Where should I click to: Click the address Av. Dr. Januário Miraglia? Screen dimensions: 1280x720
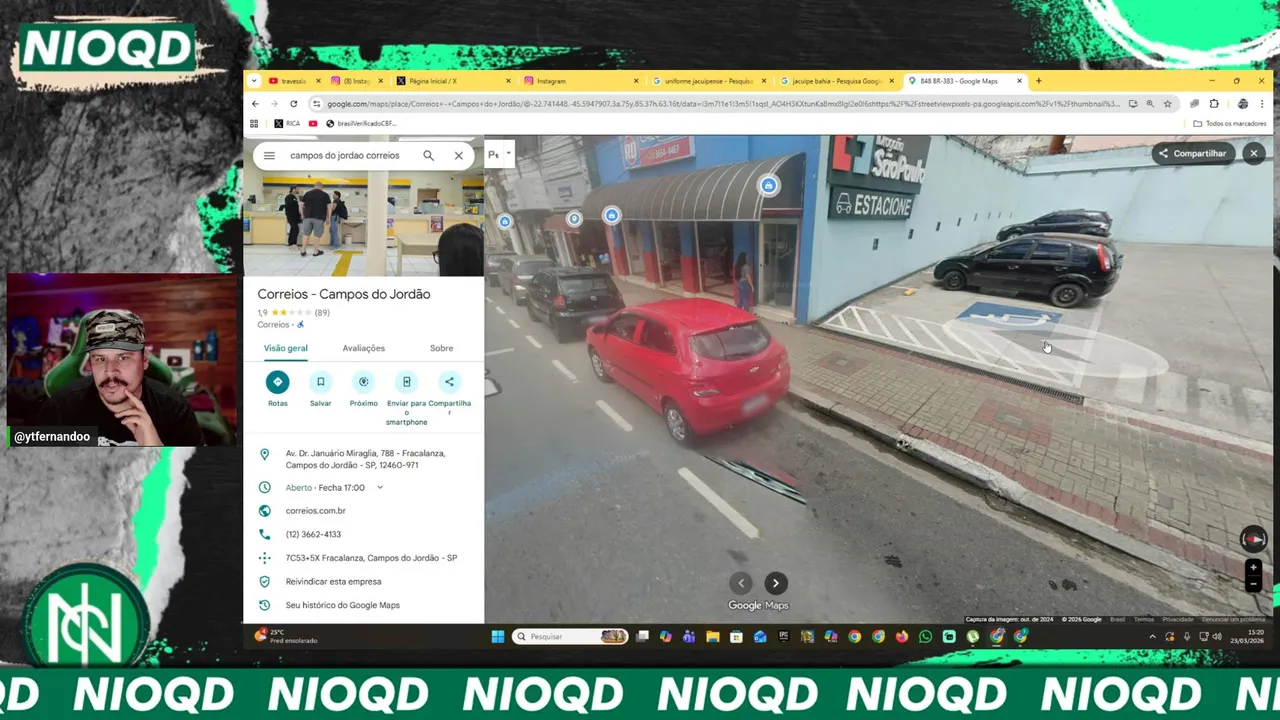coord(365,459)
